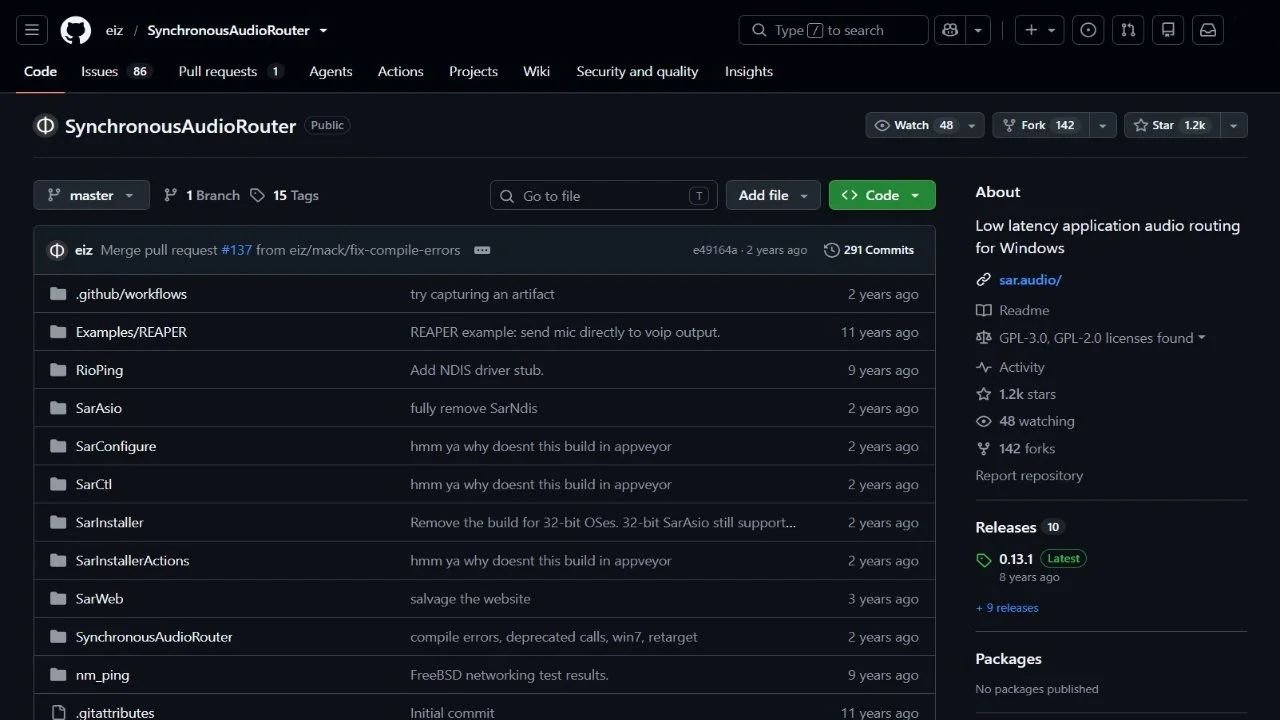Click the Go to file search field
Screen dimensions: 1280x720
[x=603, y=195]
